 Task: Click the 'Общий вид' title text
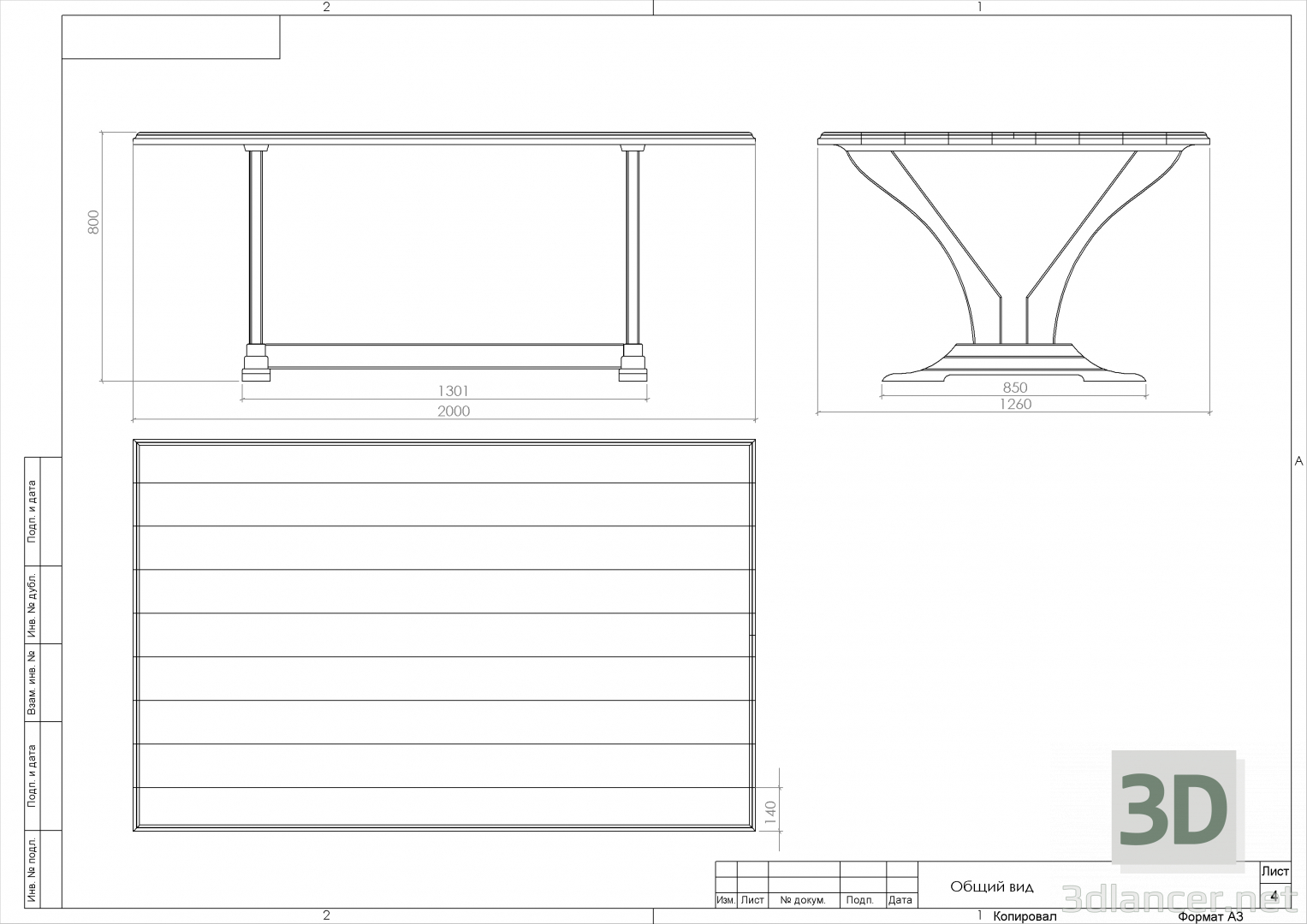point(991,886)
